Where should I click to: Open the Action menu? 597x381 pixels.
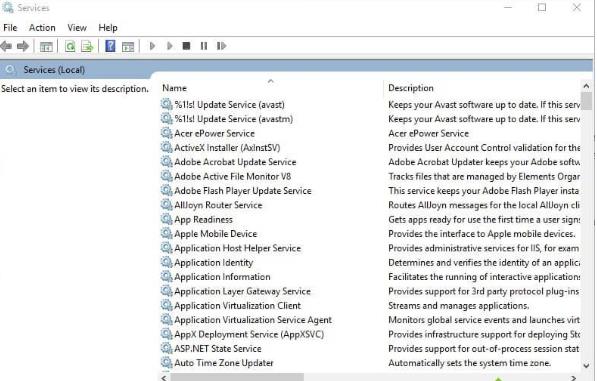pos(42,28)
